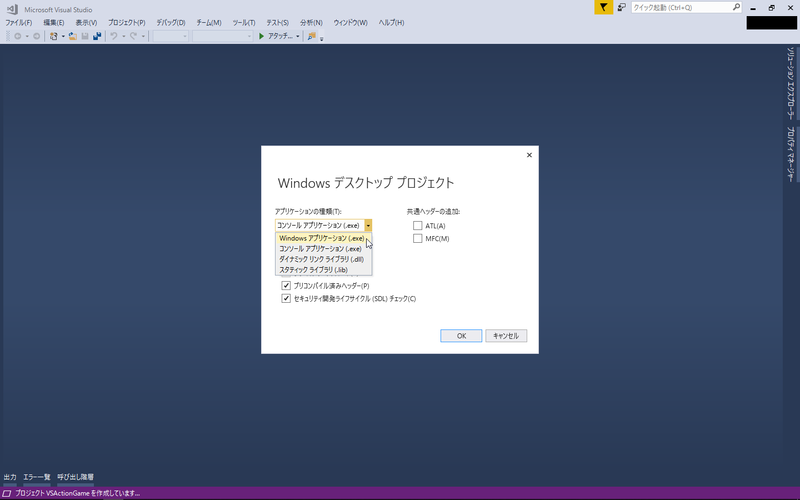
Task: Click the プロジェクト VSActionGame status text
Action: (78, 493)
